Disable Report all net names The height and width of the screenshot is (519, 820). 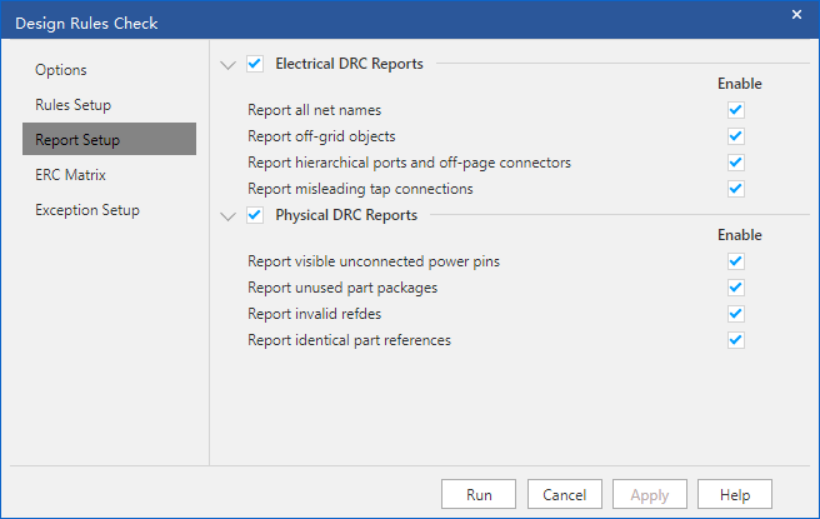click(x=736, y=110)
